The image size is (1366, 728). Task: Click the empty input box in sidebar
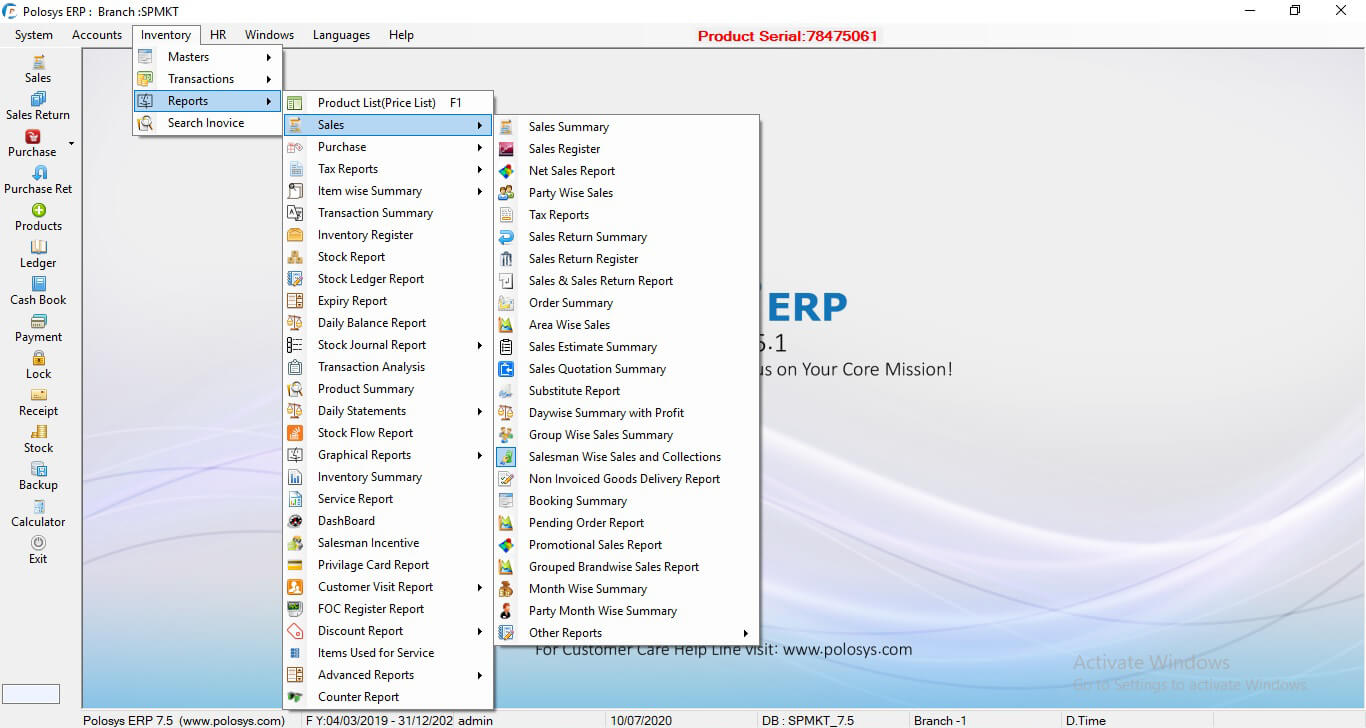(31, 694)
